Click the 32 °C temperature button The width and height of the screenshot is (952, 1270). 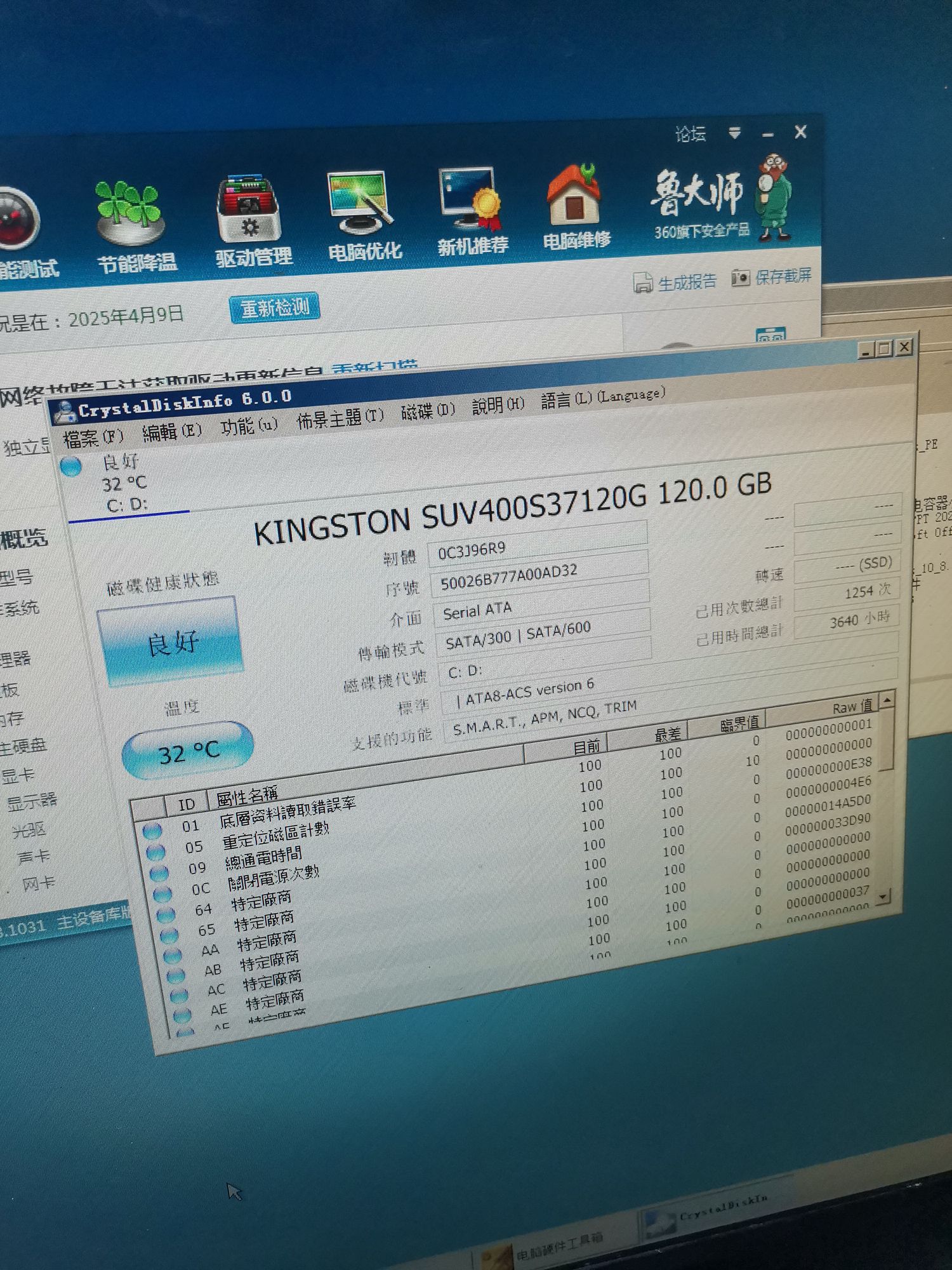pyautogui.click(x=188, y=752)
